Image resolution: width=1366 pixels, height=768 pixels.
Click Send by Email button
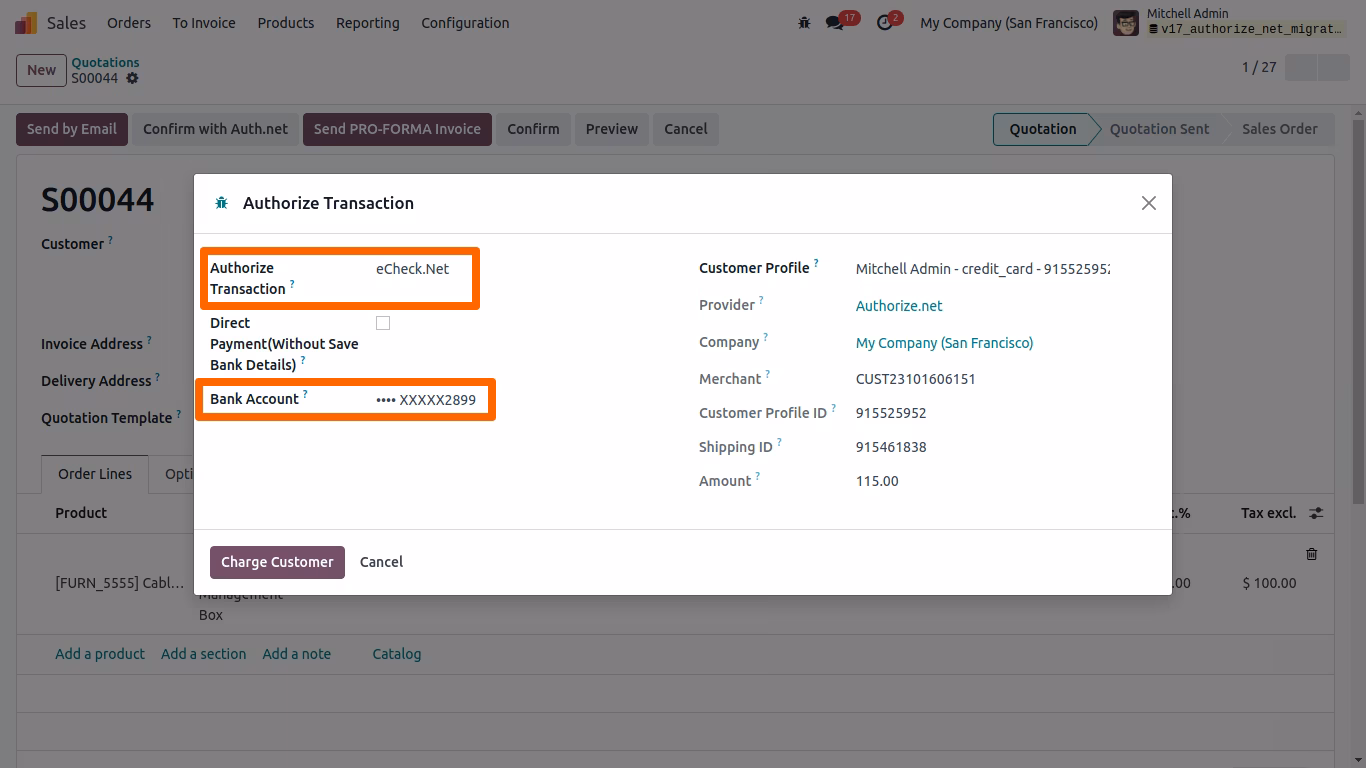(72, 129)
